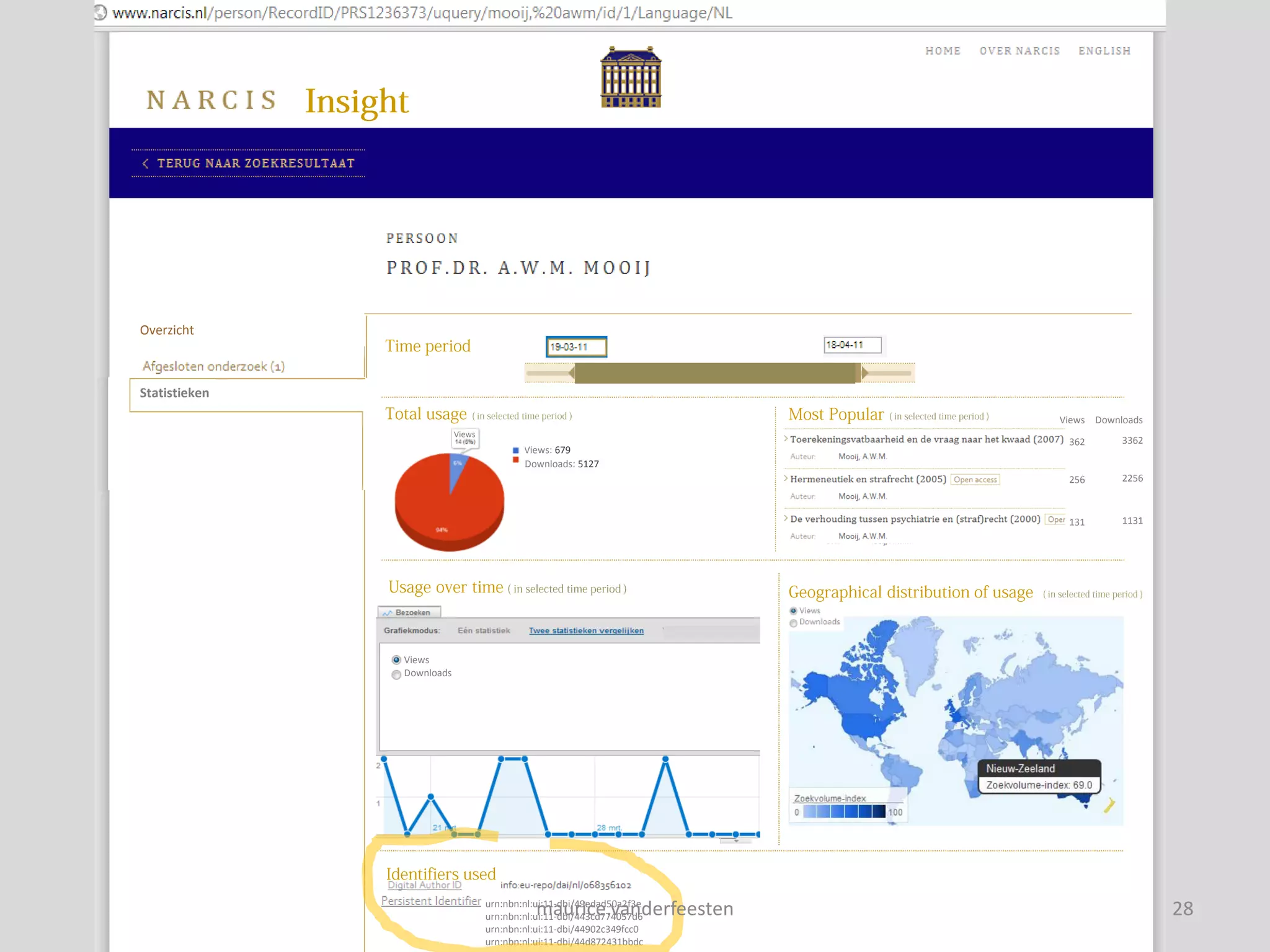Click the Views column header
This screenshot has width=1270, height=952.
(1072, 420)
